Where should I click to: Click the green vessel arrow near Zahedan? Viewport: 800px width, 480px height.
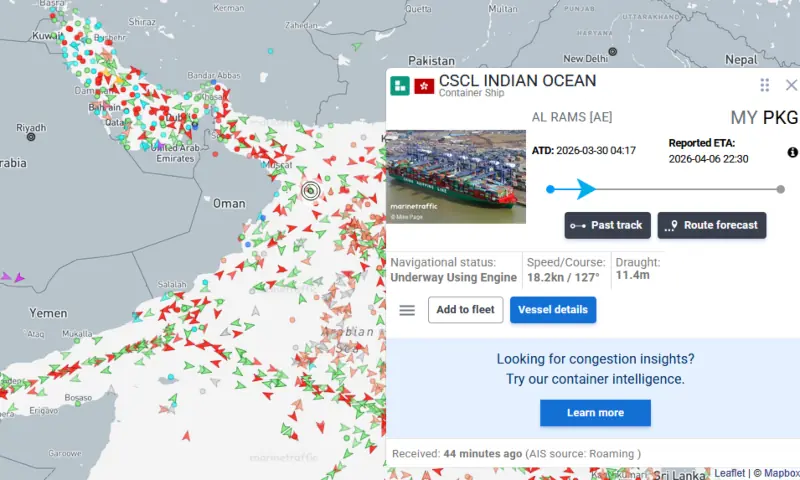357,46
